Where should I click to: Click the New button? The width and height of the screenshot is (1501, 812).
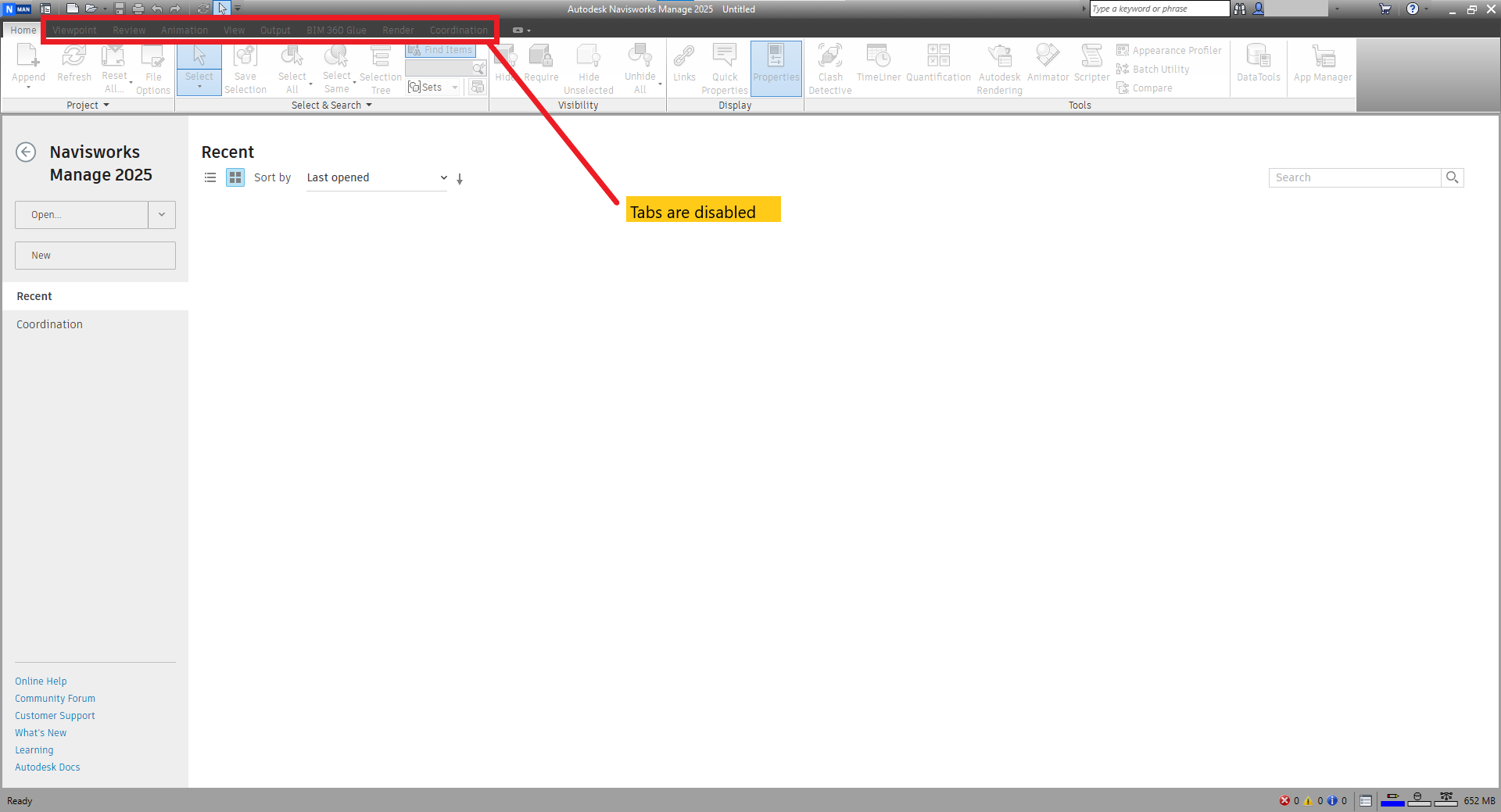click(95, 255)
